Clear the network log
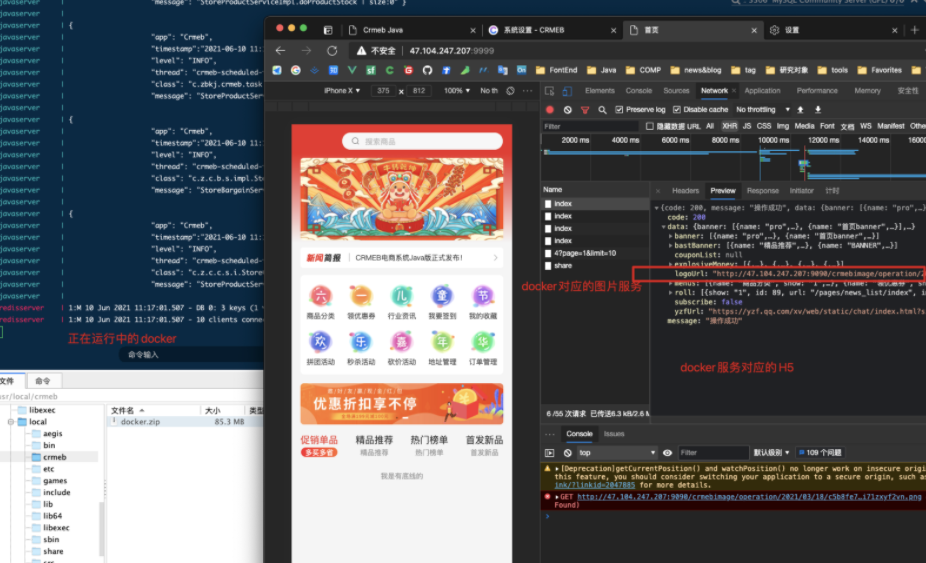This screenshot has height=563, width=926. [x=568, y=110]
